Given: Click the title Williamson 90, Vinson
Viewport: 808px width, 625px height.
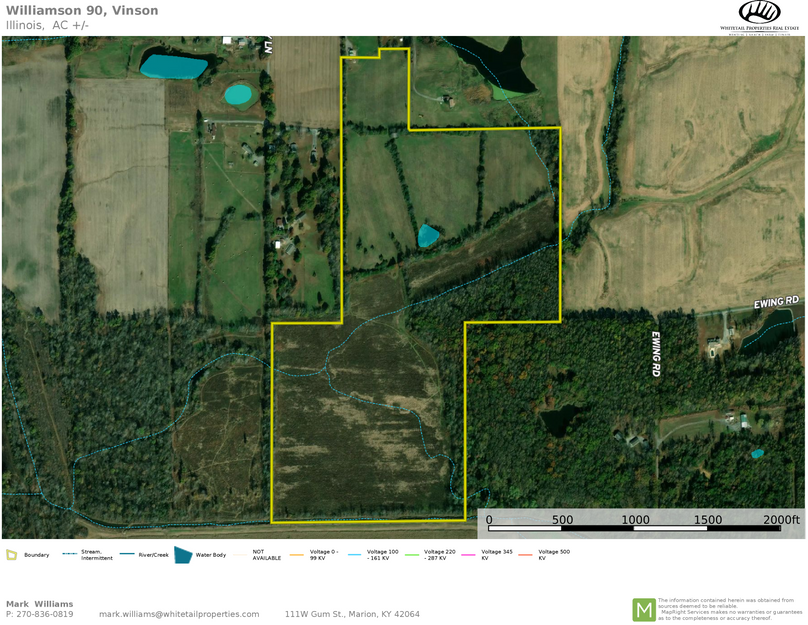Looking at the screenshot, I should 82,10.
